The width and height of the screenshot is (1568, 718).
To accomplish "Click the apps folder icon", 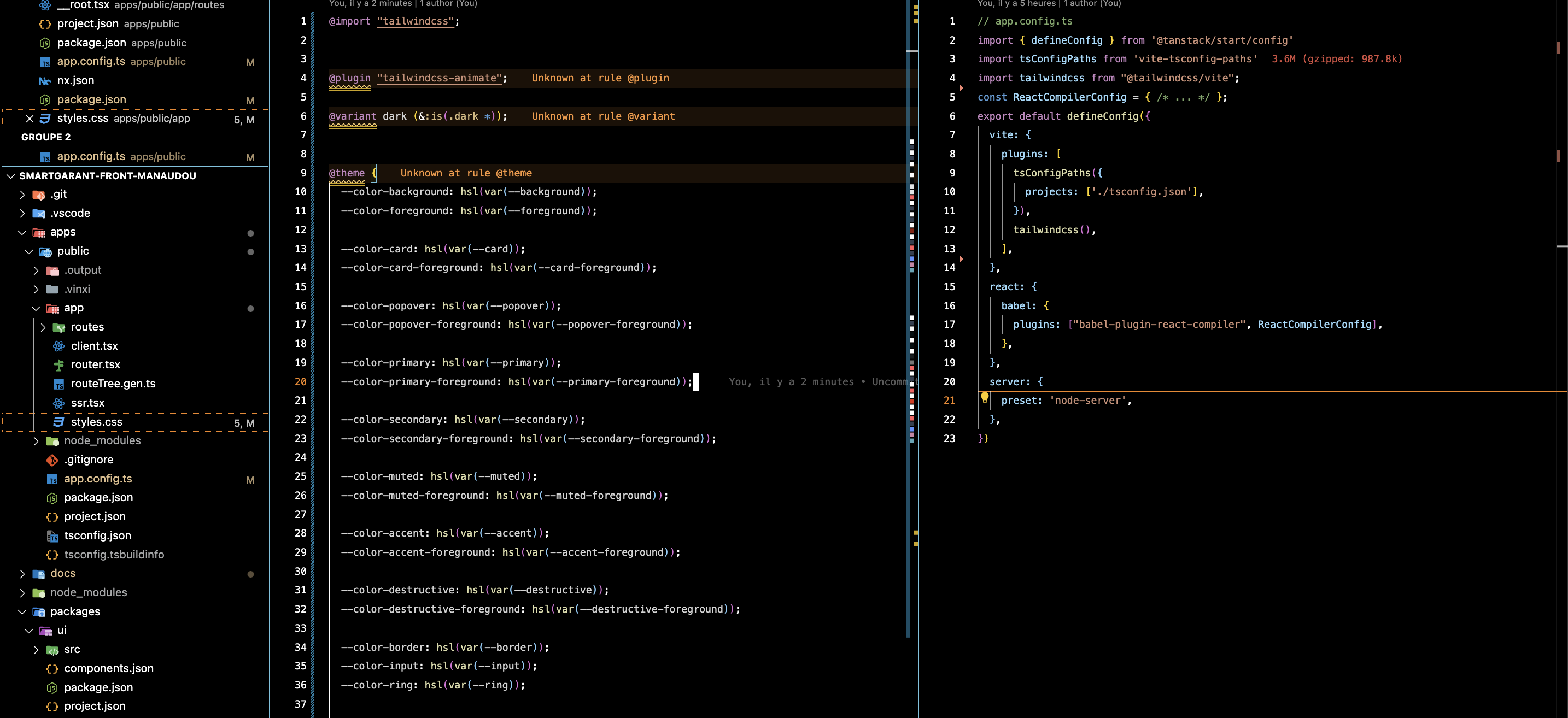I will point(39,232).
